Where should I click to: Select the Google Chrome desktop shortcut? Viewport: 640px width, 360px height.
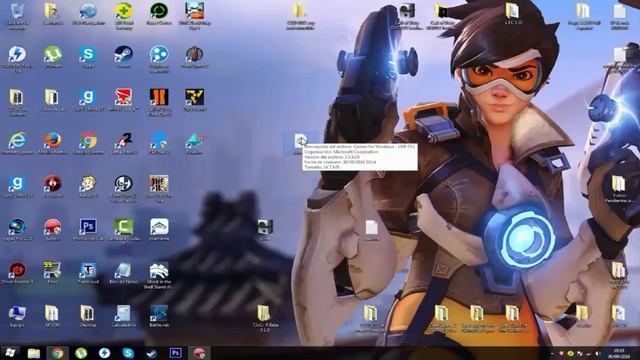pos(88,143)
